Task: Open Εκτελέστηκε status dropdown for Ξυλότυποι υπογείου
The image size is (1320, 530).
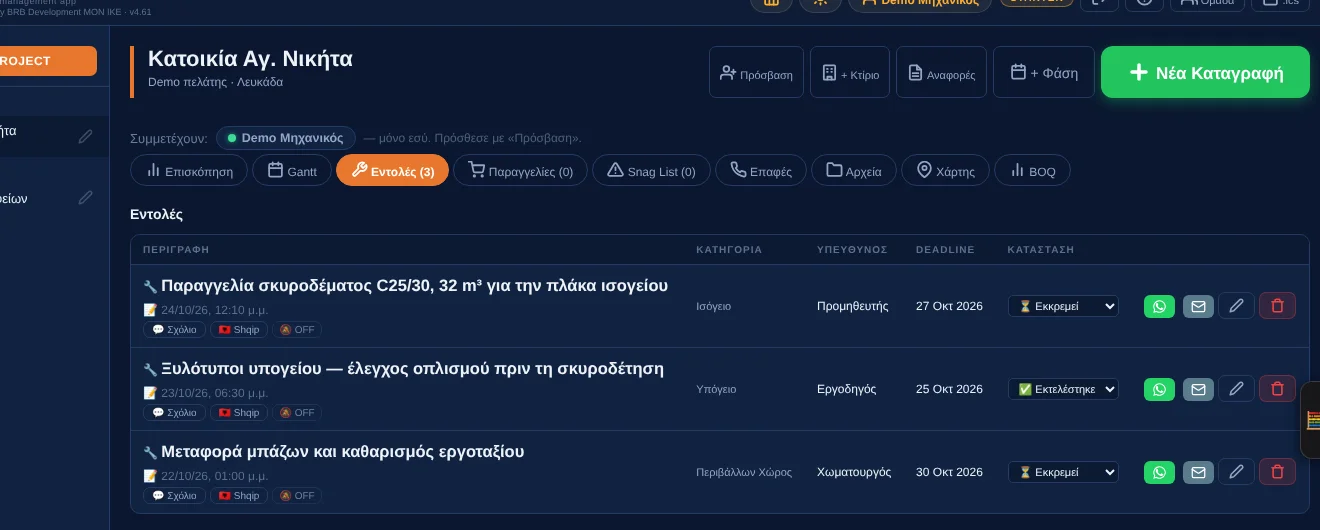Action: coord(1063,389)
